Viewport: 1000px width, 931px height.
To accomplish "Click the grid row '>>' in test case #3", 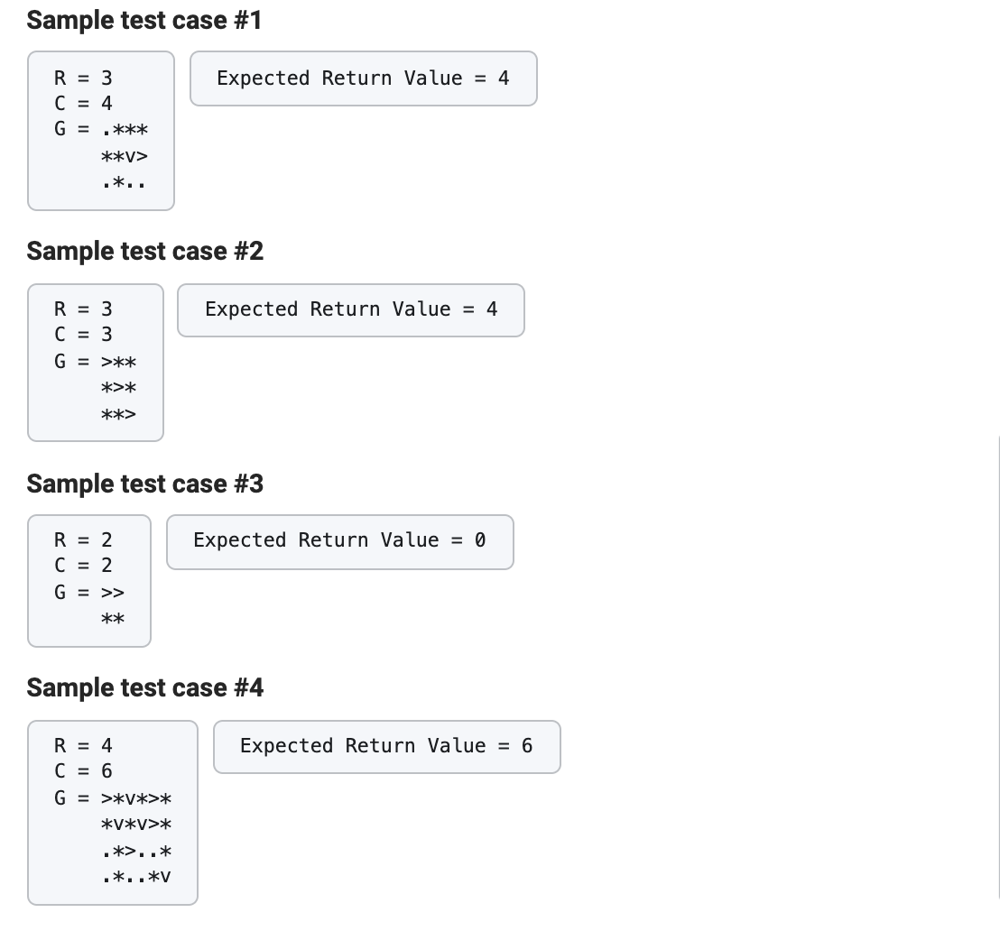I will tap(113, 592).
